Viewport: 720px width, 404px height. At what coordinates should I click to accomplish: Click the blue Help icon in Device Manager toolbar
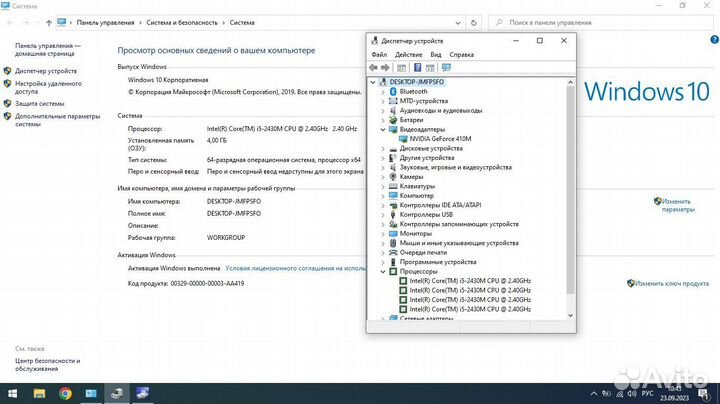pos(417,67)
